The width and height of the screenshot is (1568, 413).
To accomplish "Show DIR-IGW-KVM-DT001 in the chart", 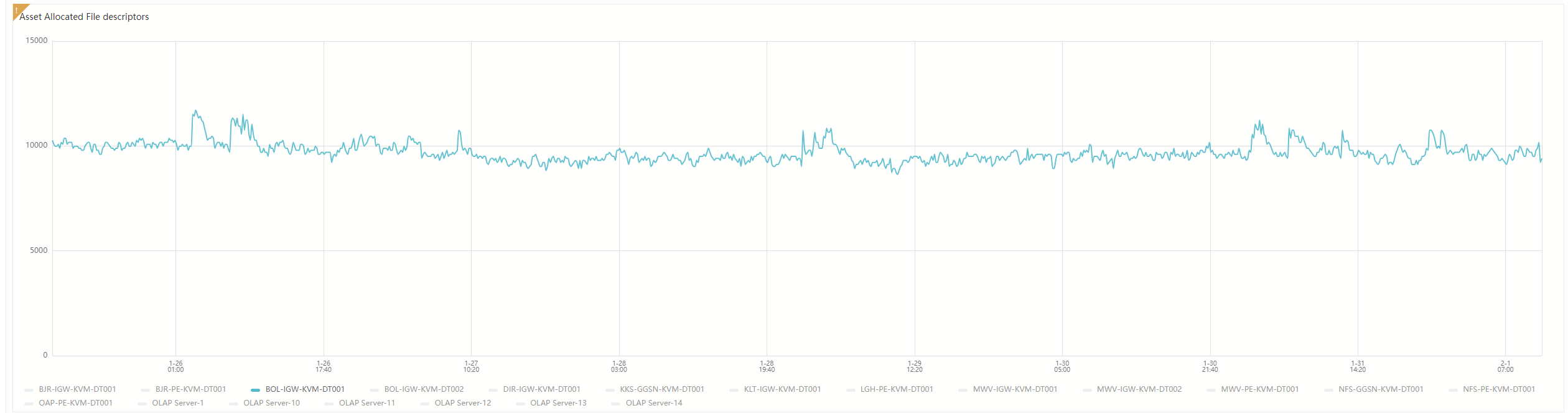I will (x=541, y=389).
